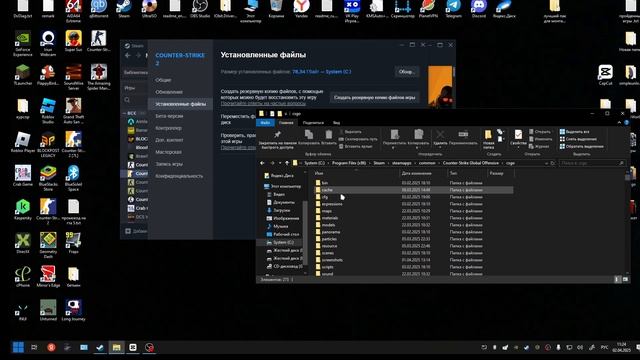Open the Recycle Bin (Корзина) icon
The width and height of the screenshot is (640, 360).
pos(276,8)
